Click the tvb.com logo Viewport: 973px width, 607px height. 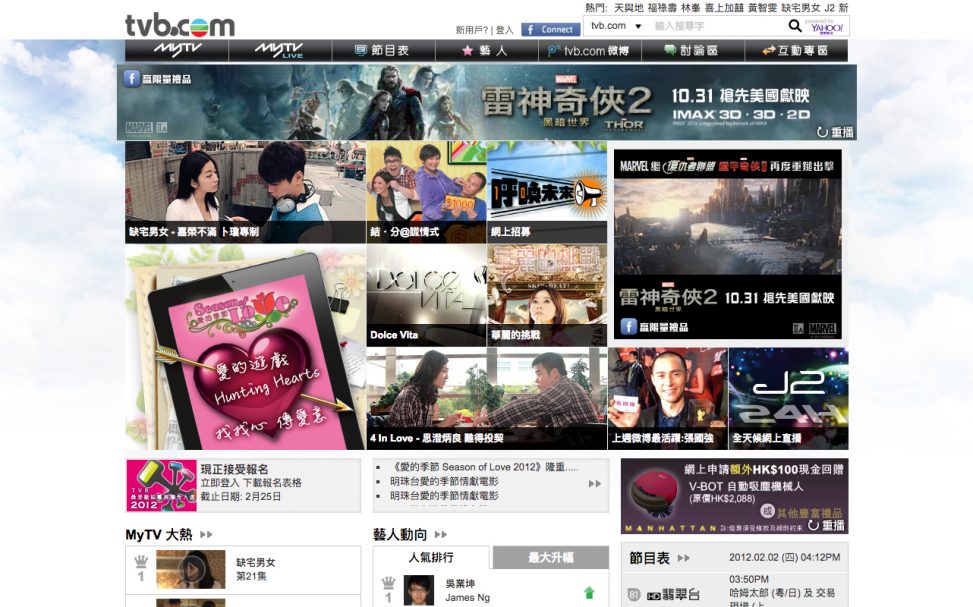[x=180, y=25]
